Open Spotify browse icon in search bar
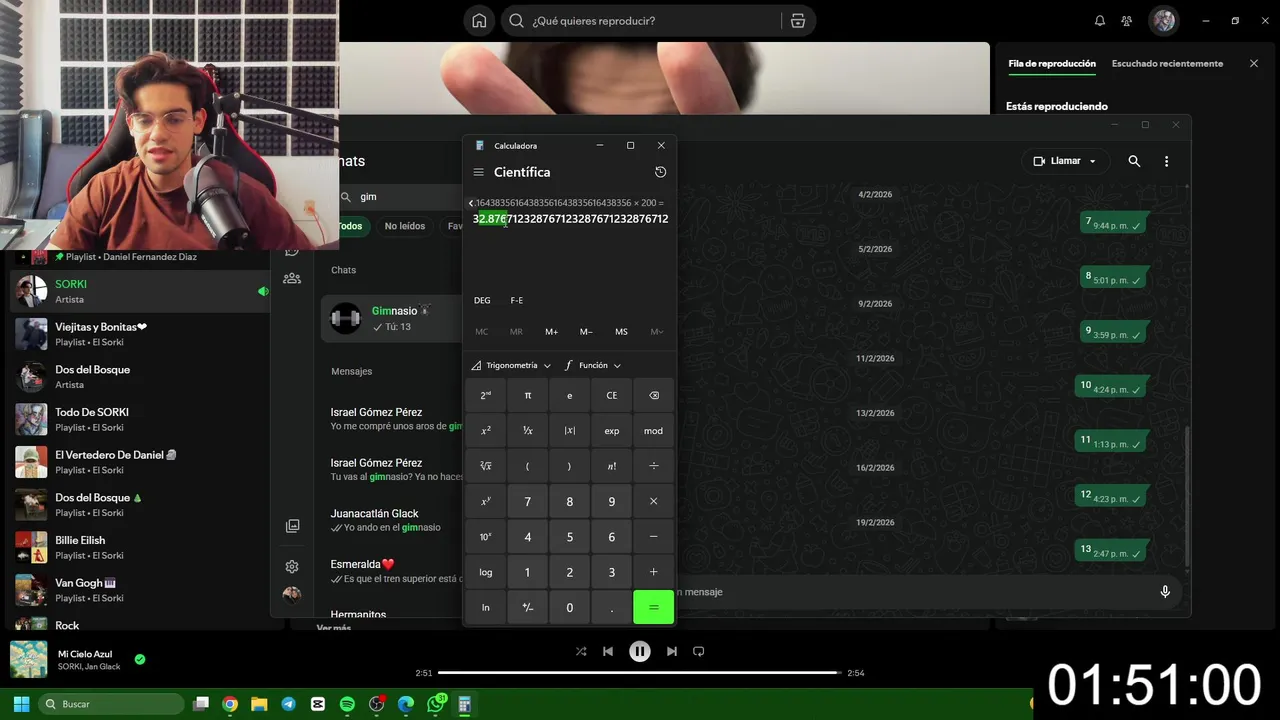This screenshot has height=720, width=1280. click(x=797, y=21)
